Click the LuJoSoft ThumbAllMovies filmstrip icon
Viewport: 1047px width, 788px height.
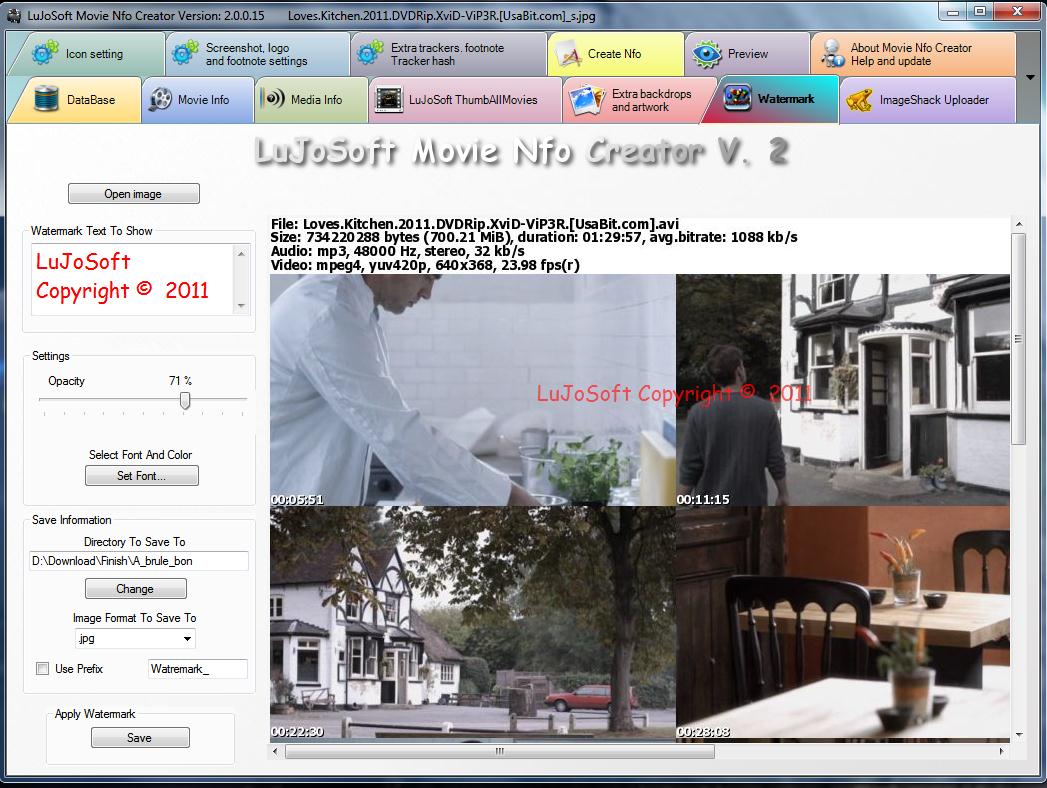coord(389,100)
